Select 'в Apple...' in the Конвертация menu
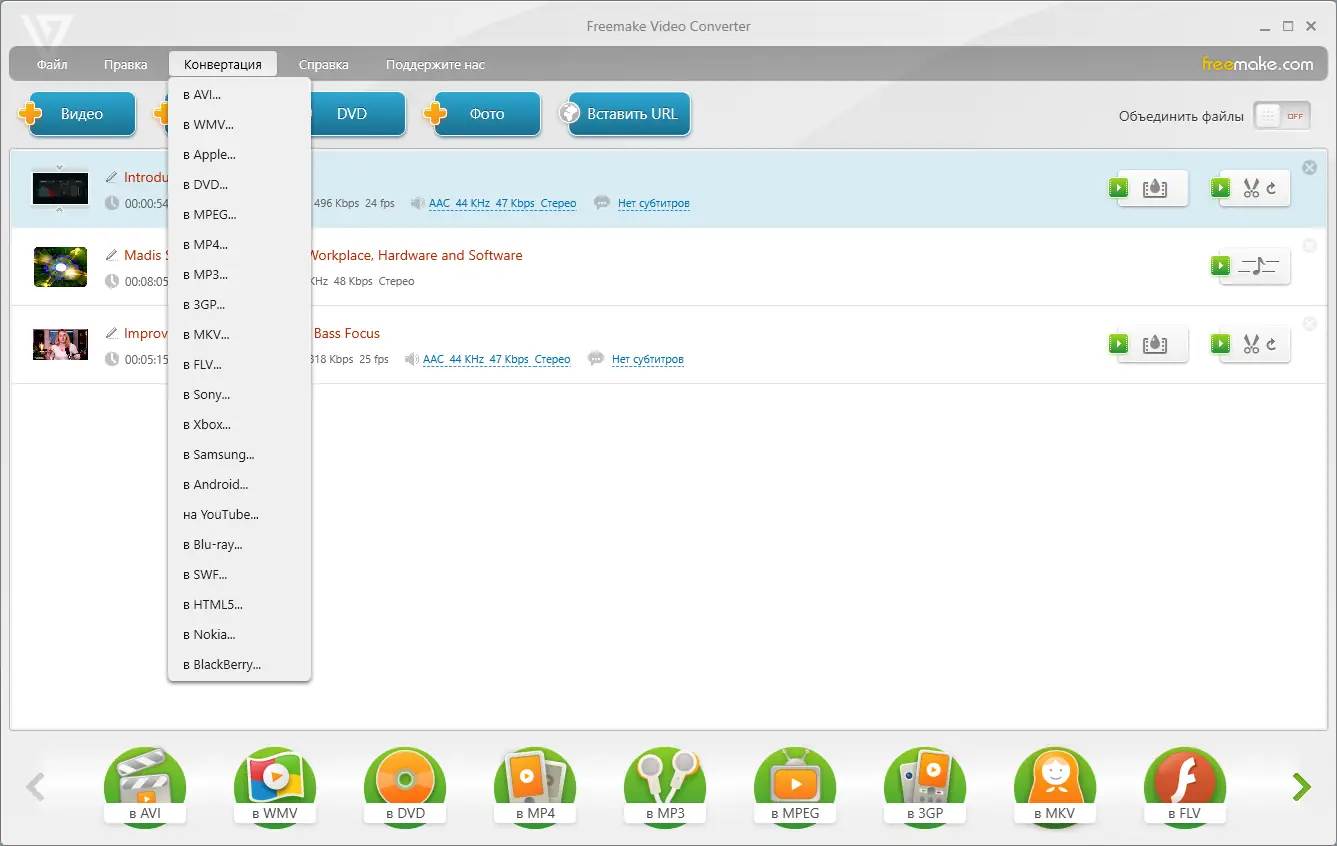The image size is (1337, 846). (x=240, y=155)
